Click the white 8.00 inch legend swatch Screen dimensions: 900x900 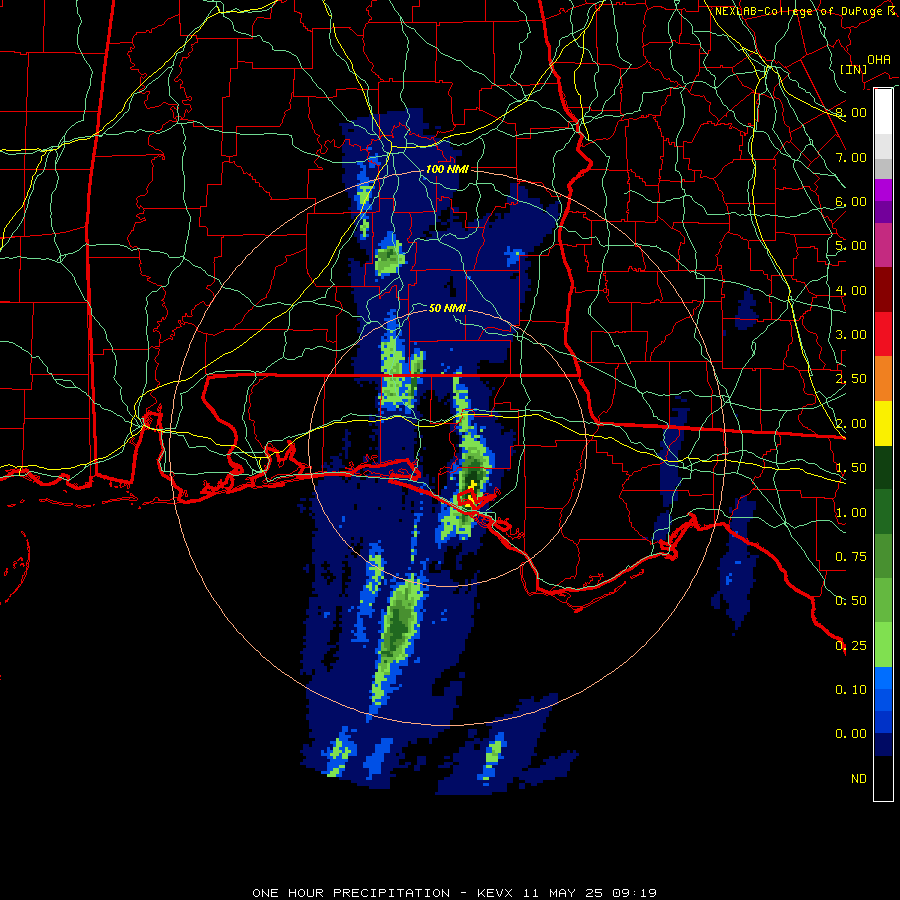tap(883, 111)
